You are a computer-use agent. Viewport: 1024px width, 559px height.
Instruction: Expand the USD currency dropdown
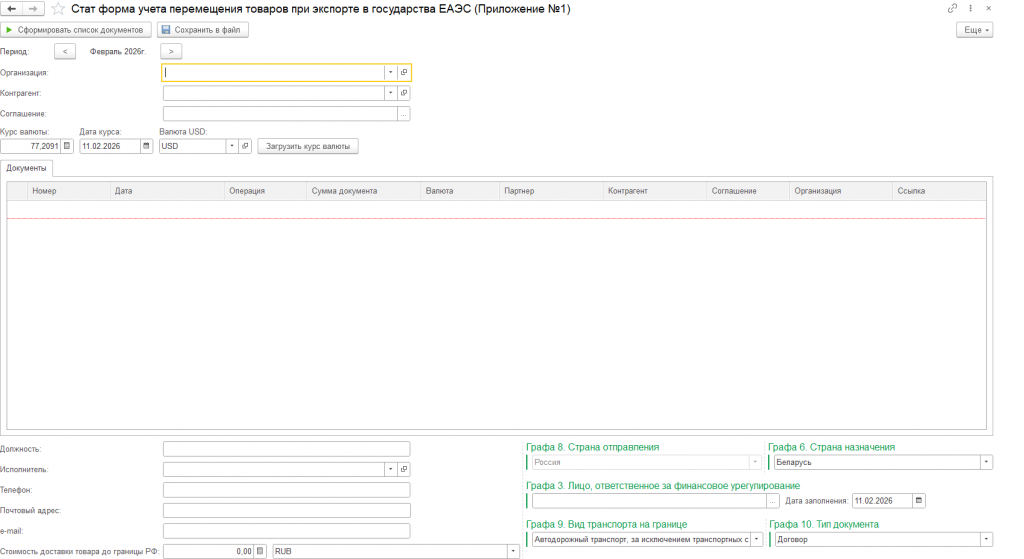(x=232, y=146)
